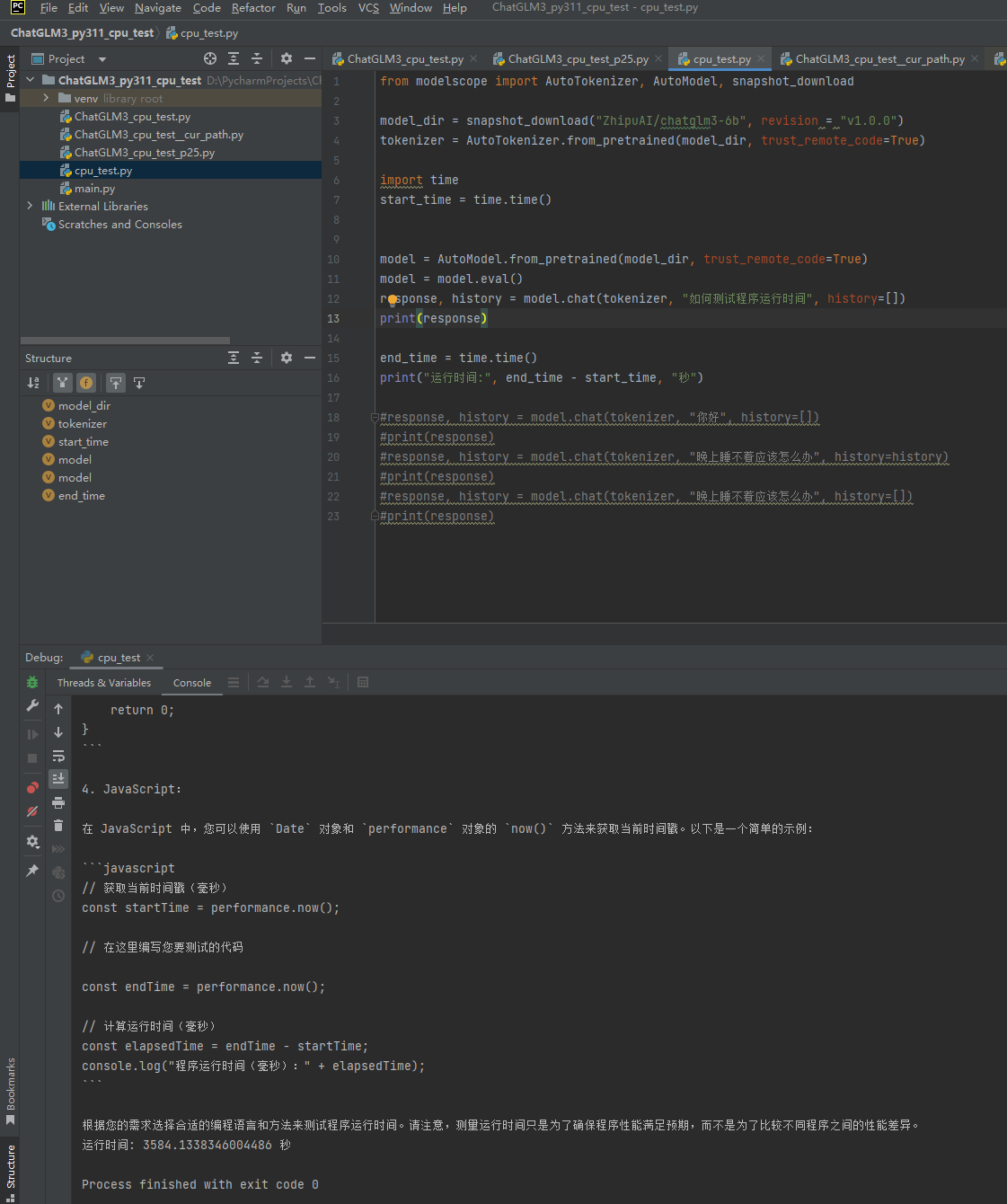Click the Resume Program icon in debug sidebar
This screenshot has width=1007, height=1204.
[x=32, y=735]
